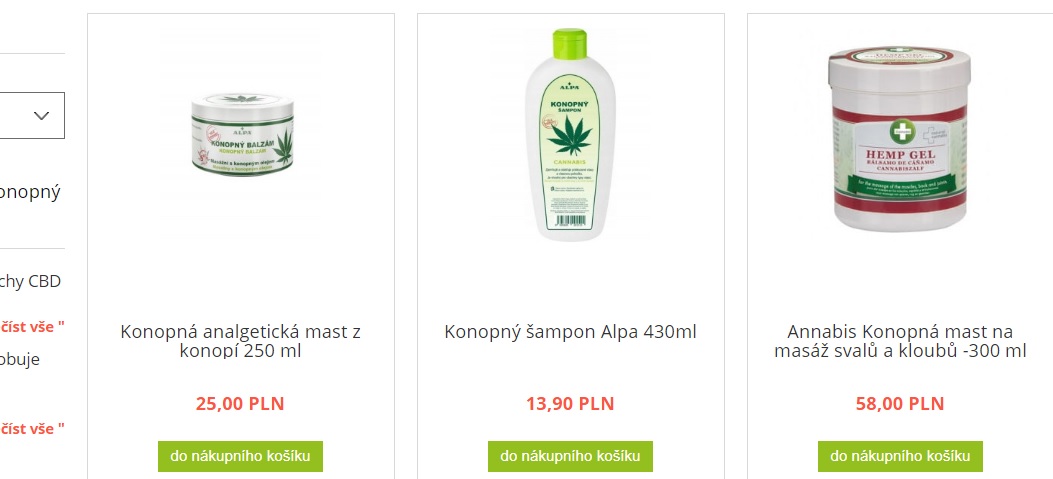
Task: Click the sidebar text ending in 'chy CBD'
Action: [x=30, y=281]
